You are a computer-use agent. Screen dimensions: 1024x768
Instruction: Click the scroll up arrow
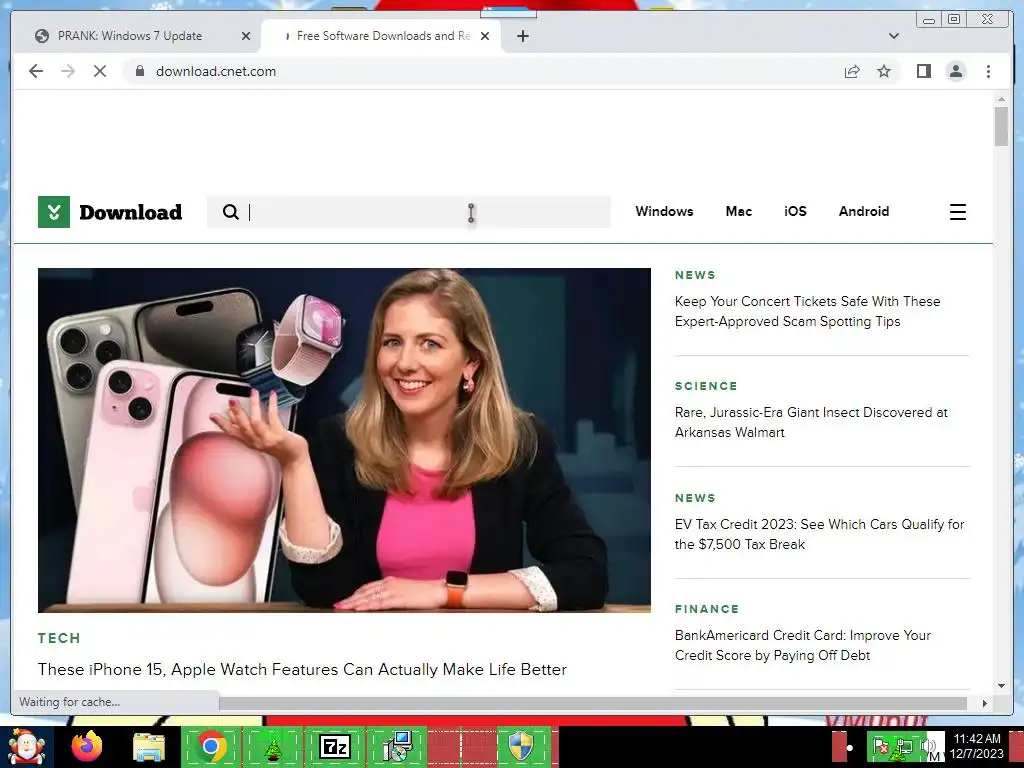tap(1001, 99)
